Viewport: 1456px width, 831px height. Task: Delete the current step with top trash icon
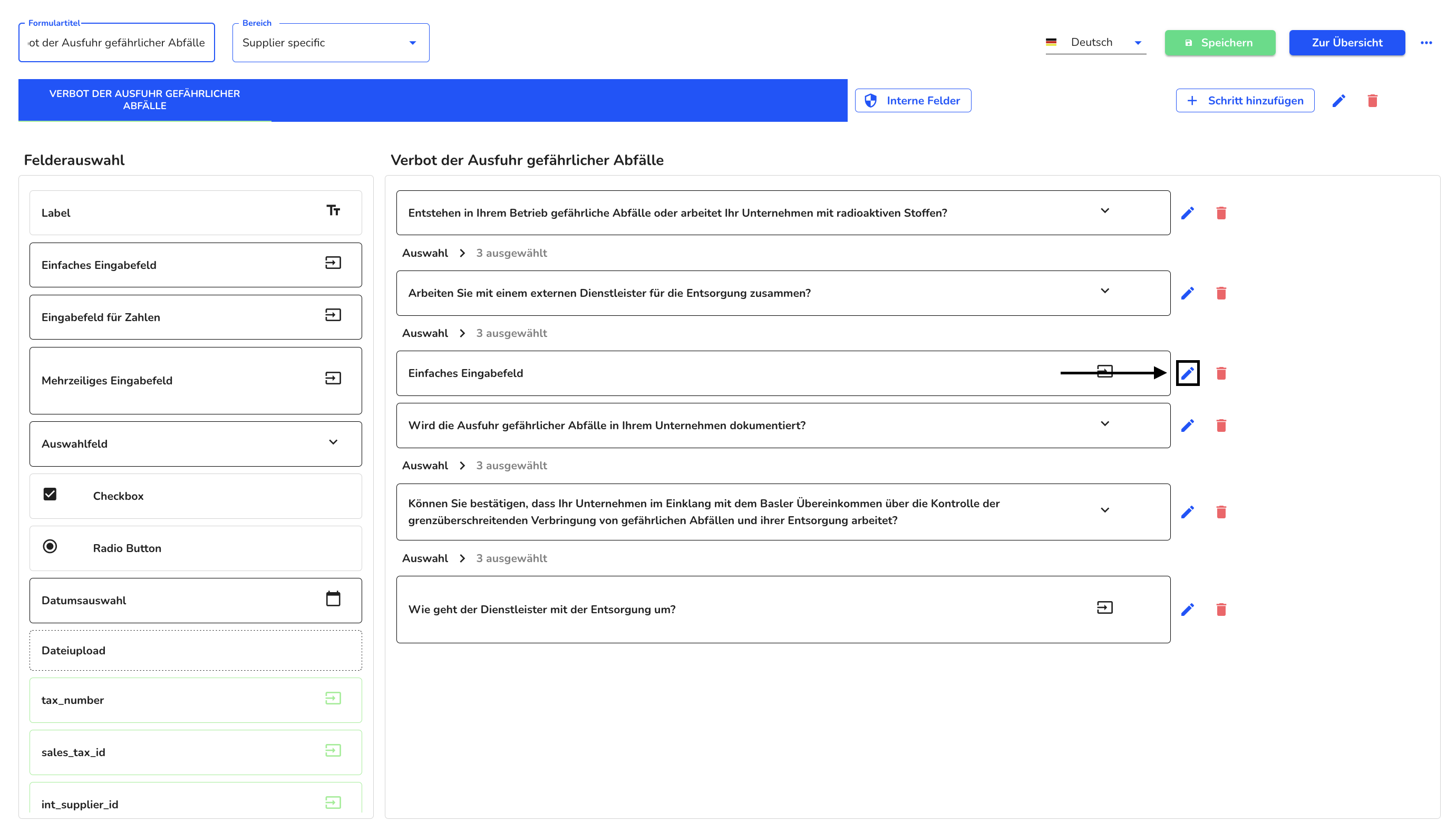[x=1372, y=101]
